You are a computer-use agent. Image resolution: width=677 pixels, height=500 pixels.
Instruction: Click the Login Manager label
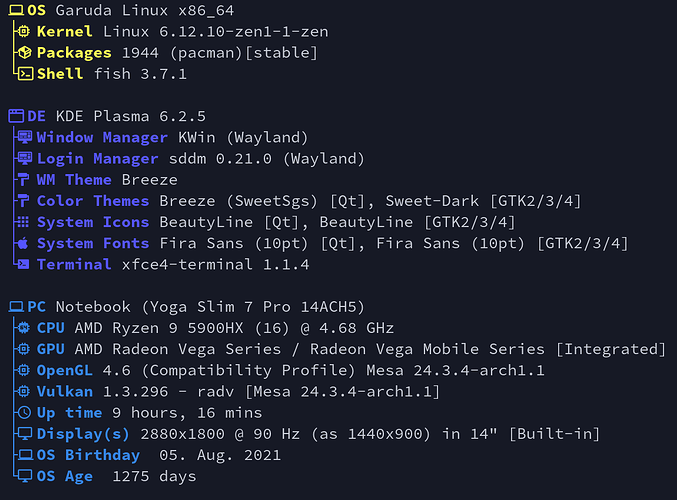[x=98, y=158]
